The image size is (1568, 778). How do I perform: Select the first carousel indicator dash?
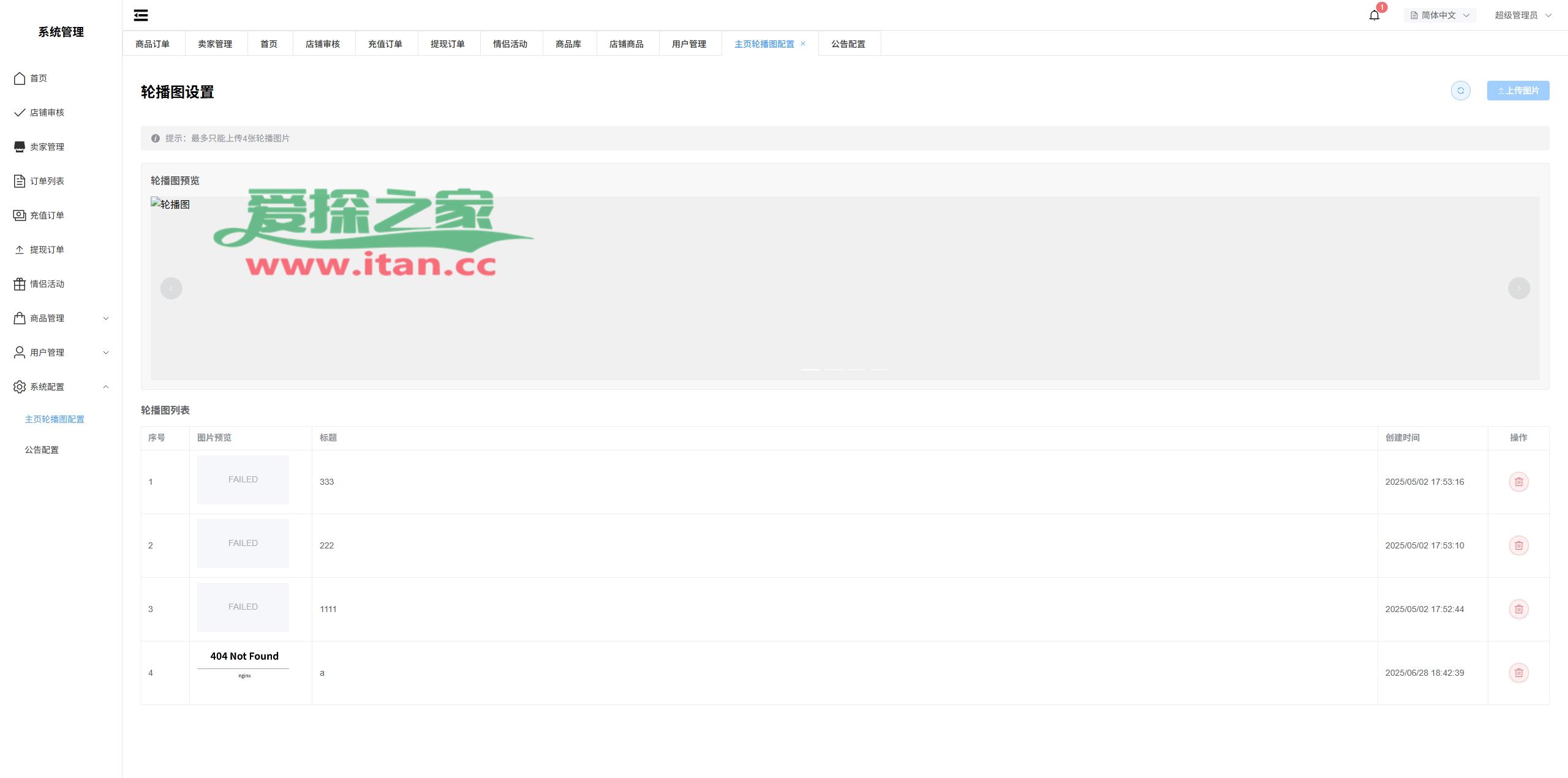(x=810, y=370)
